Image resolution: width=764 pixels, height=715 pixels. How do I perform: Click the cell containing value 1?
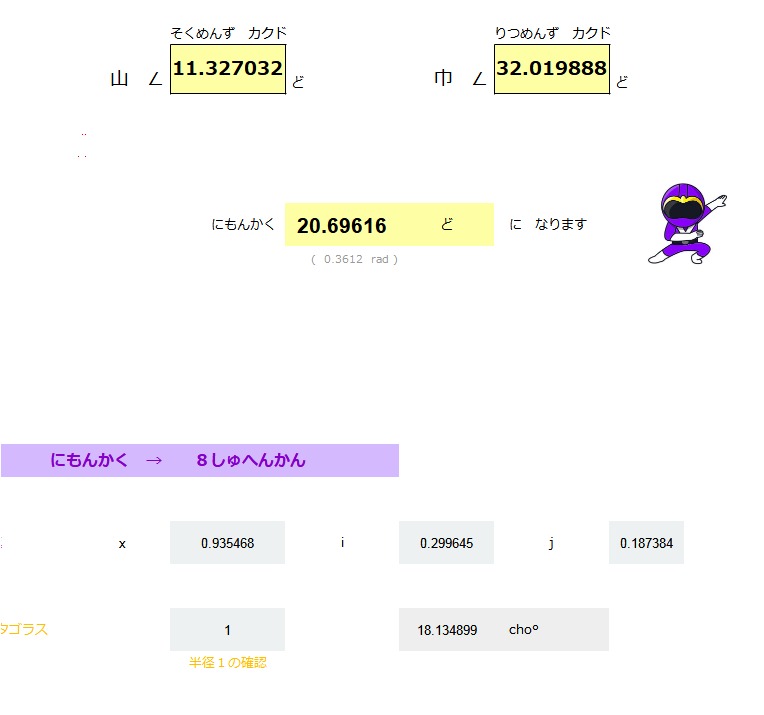tap(227, 630)
